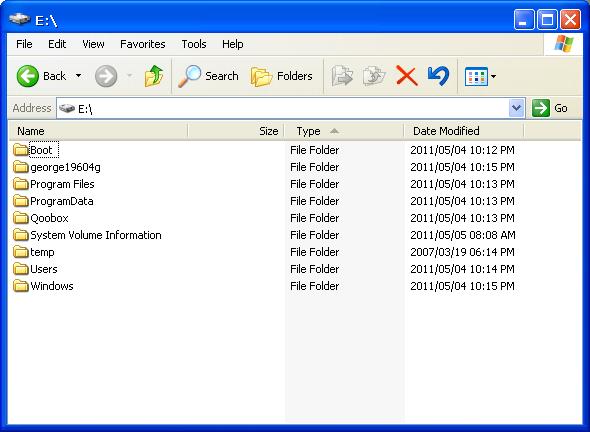Open the Views dropdown arrow
This screenshot has width=590, height=432.
coord(493,76)
